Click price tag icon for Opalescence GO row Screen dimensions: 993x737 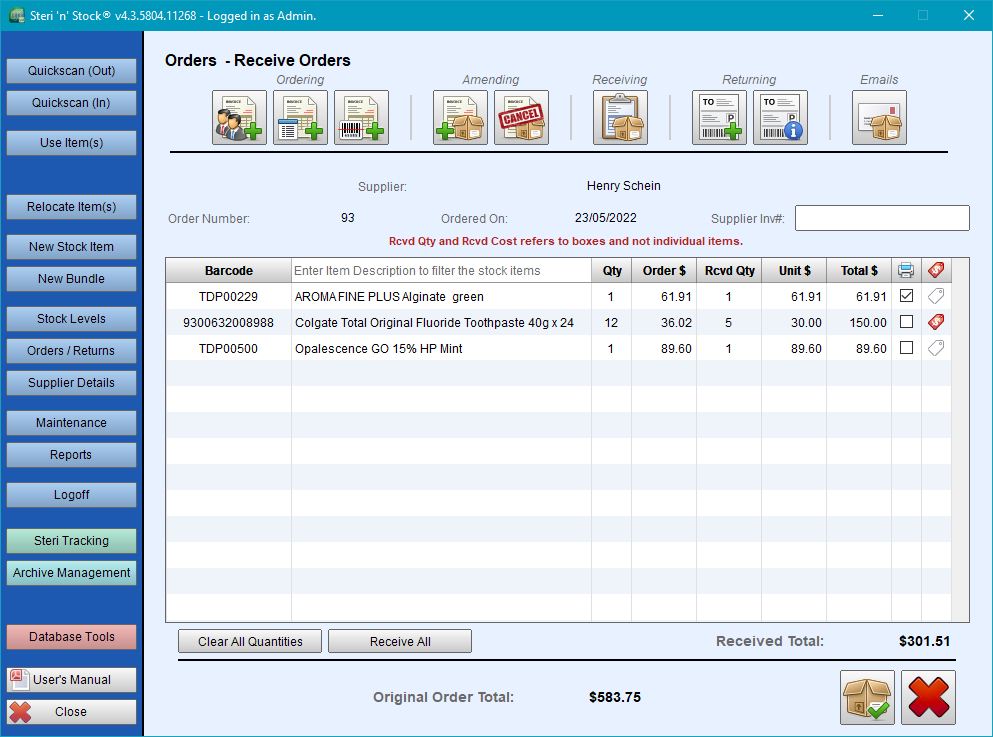pyautogui.click(x=936, y=348)
